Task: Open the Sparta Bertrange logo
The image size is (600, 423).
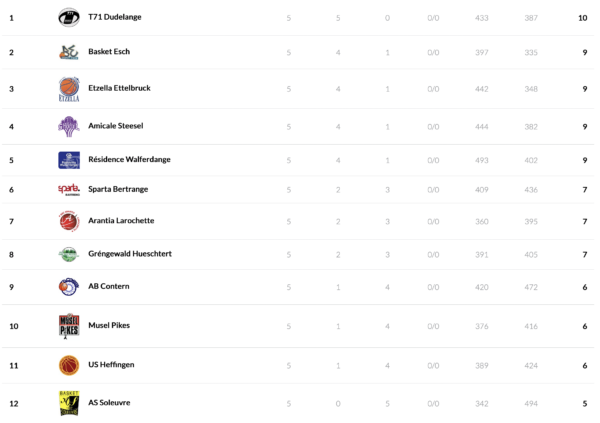Action: [68, 189]
